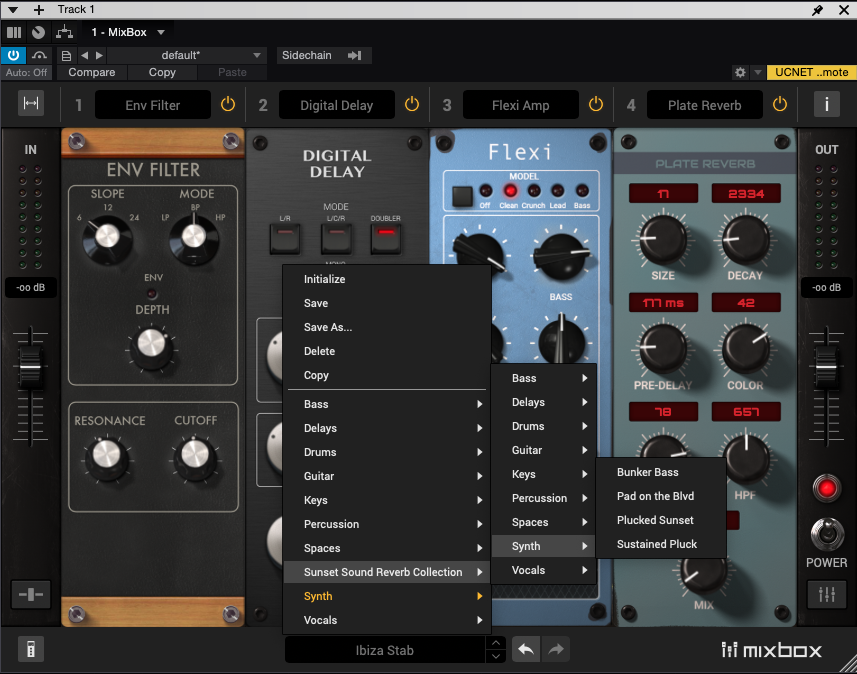The image size is (857, 674).
Task: Click the UCNET remote button
Action: (x=811, y=72)
